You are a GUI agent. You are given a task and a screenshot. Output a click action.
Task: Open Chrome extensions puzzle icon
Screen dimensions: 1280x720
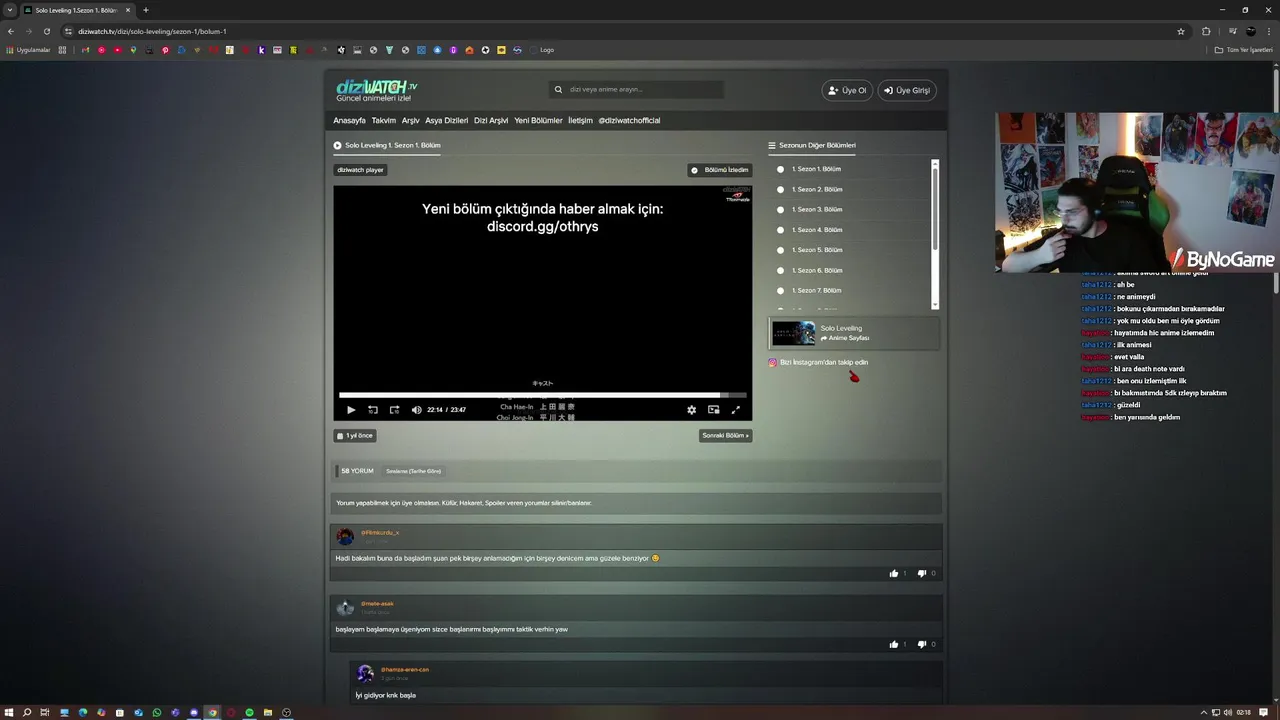tap(1206, 31)
